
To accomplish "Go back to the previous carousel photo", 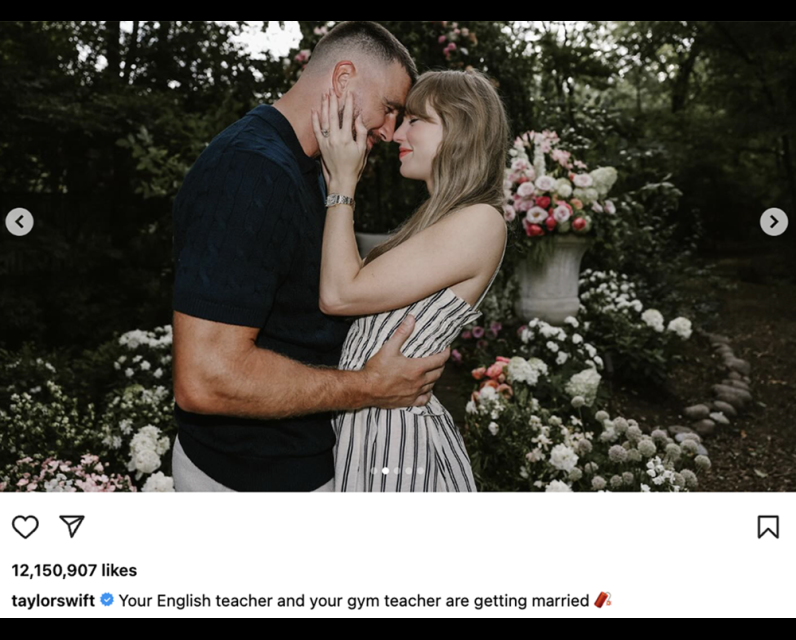I will pyautogui.click(x=19, y=222).
